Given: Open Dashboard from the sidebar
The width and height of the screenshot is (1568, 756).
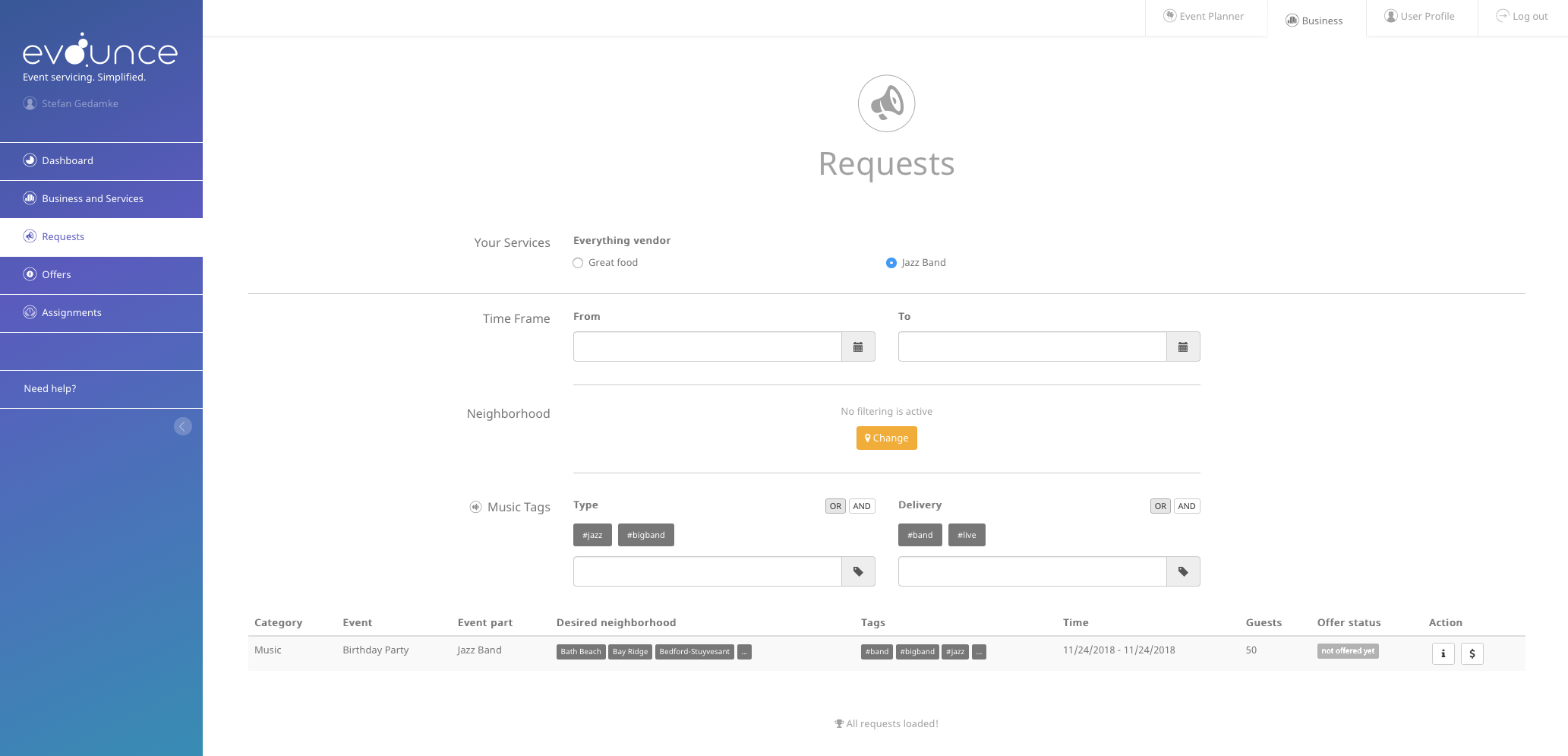Looking at the screenshot, I should click(101, 161).
